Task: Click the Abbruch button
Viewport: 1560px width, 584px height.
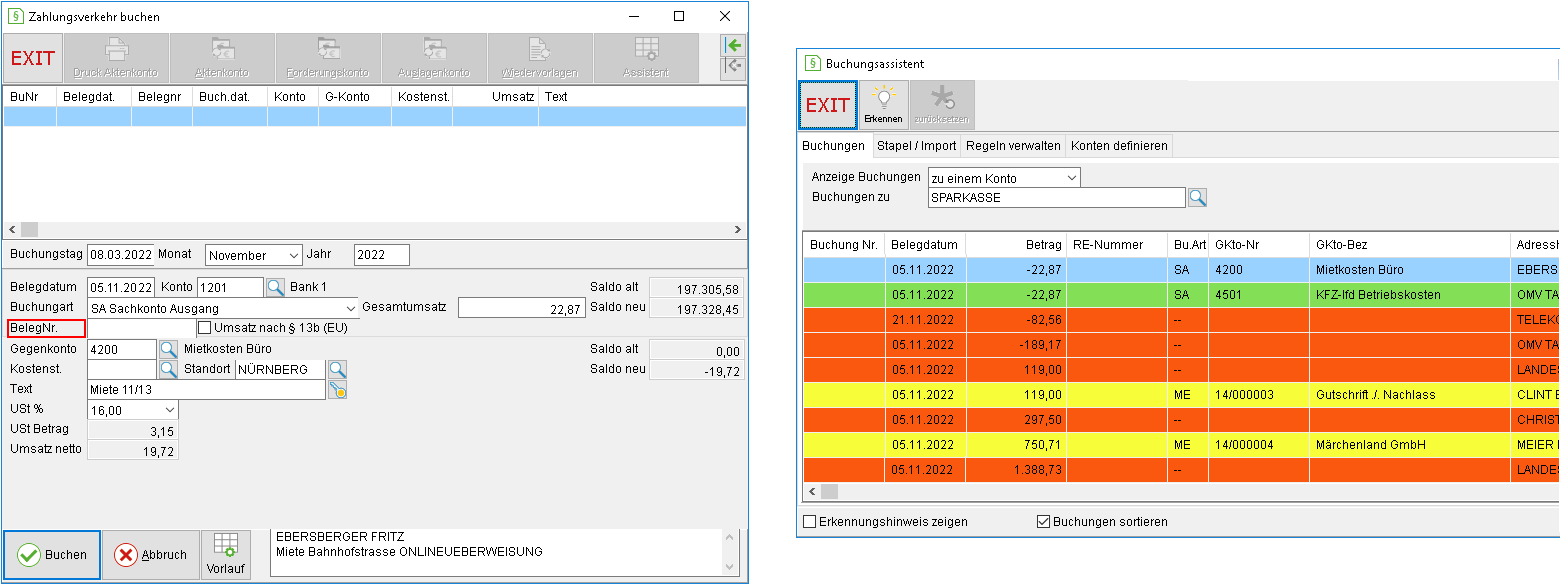Action: 151,555
